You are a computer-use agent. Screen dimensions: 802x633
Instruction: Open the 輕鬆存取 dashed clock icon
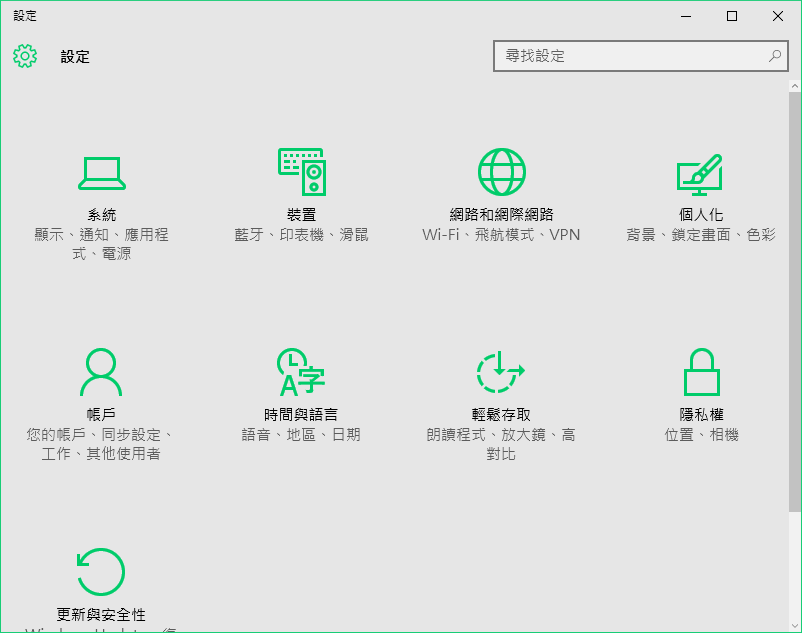pyautogui.click(x=501, y=372)
